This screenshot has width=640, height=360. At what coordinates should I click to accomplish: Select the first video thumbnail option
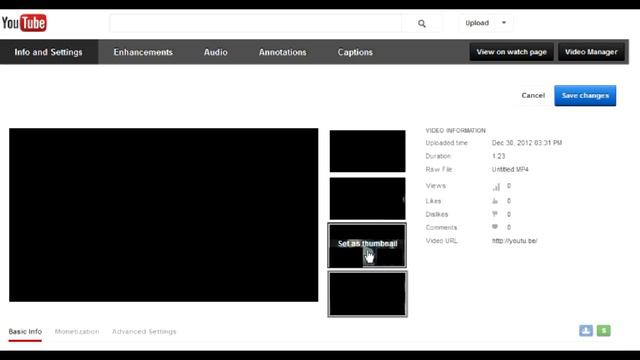point(367,151)
